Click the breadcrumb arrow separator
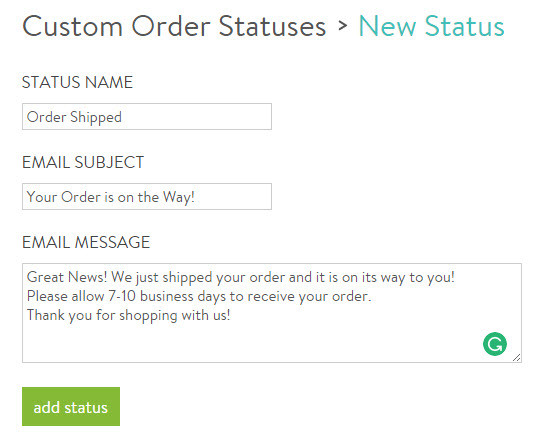553x439 pixels. point(342,25)
